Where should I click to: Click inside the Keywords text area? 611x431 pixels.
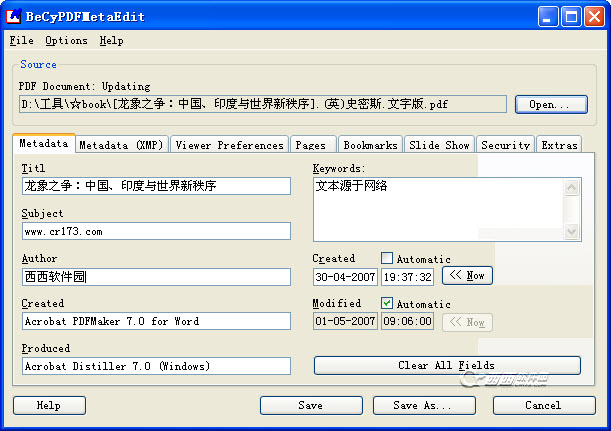pos(438,210)
